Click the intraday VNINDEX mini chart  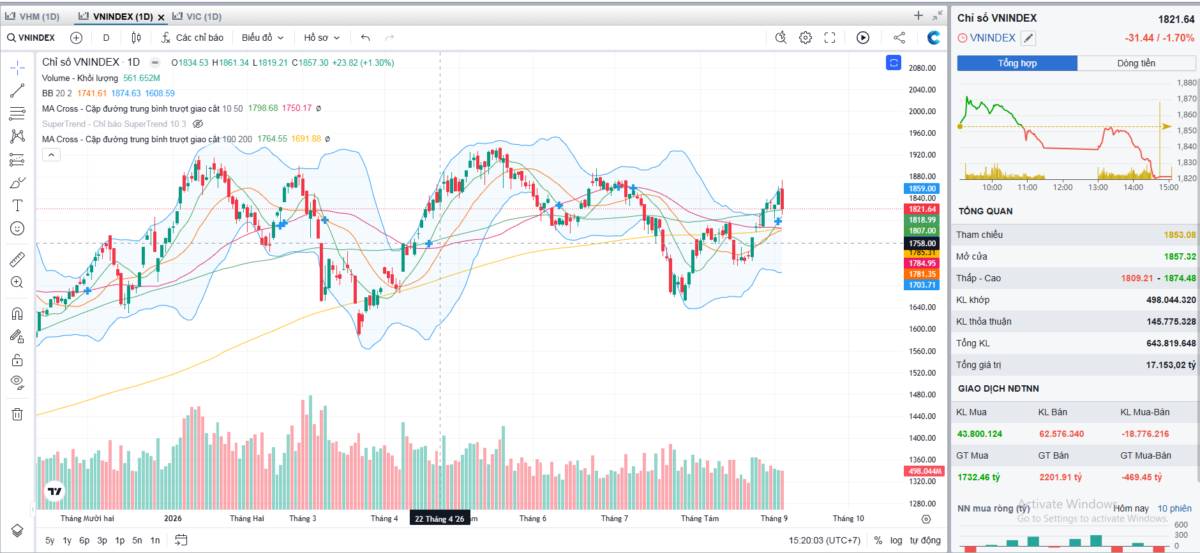1076,133
